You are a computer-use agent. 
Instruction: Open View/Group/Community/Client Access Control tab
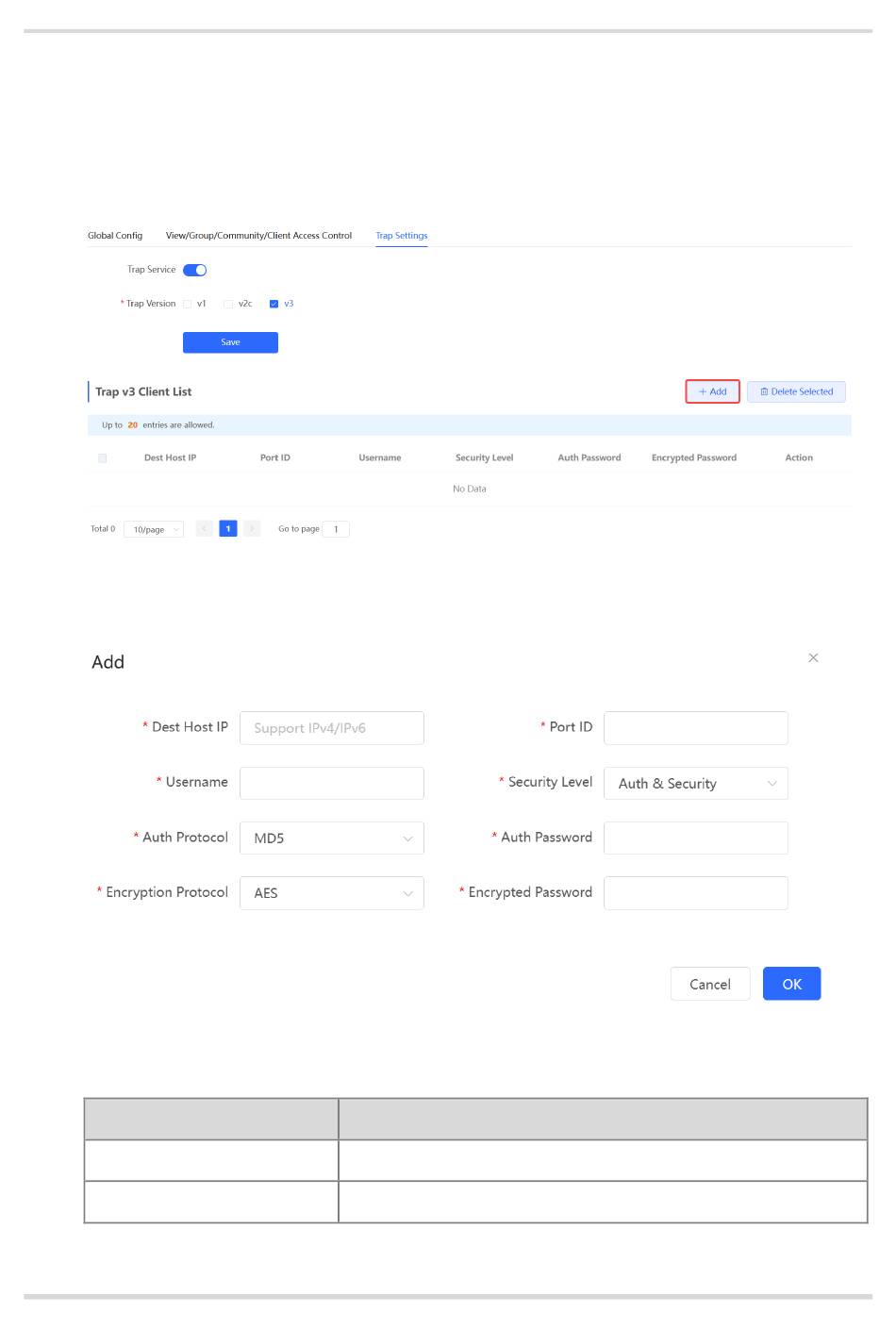(x=258, y=236)
